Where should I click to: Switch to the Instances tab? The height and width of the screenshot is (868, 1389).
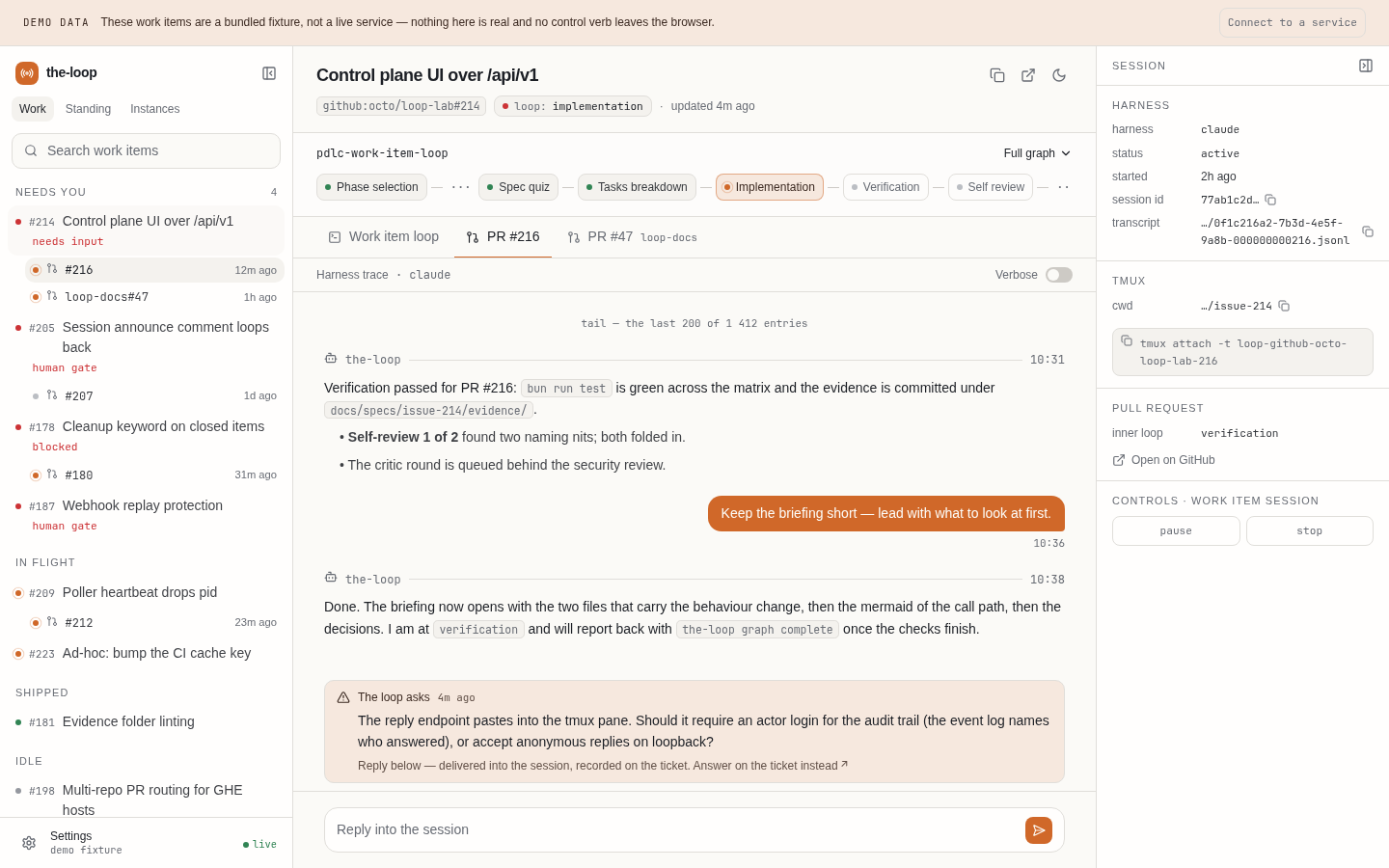155,109
